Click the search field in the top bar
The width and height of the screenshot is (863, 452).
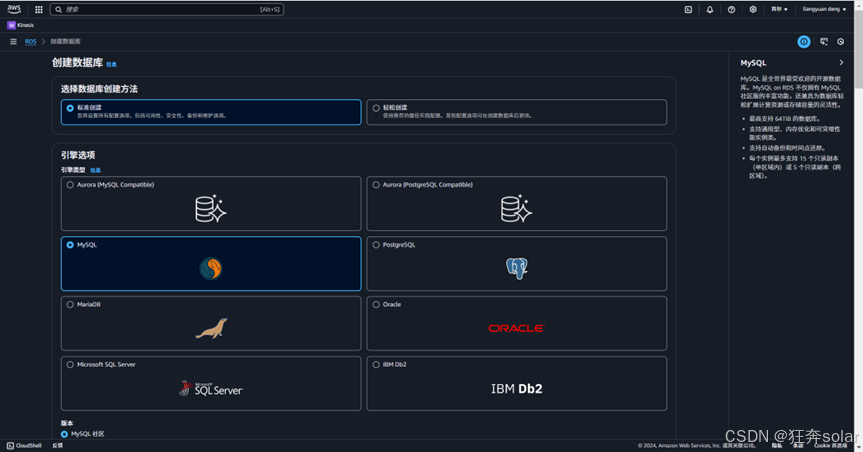click(167, 9)
